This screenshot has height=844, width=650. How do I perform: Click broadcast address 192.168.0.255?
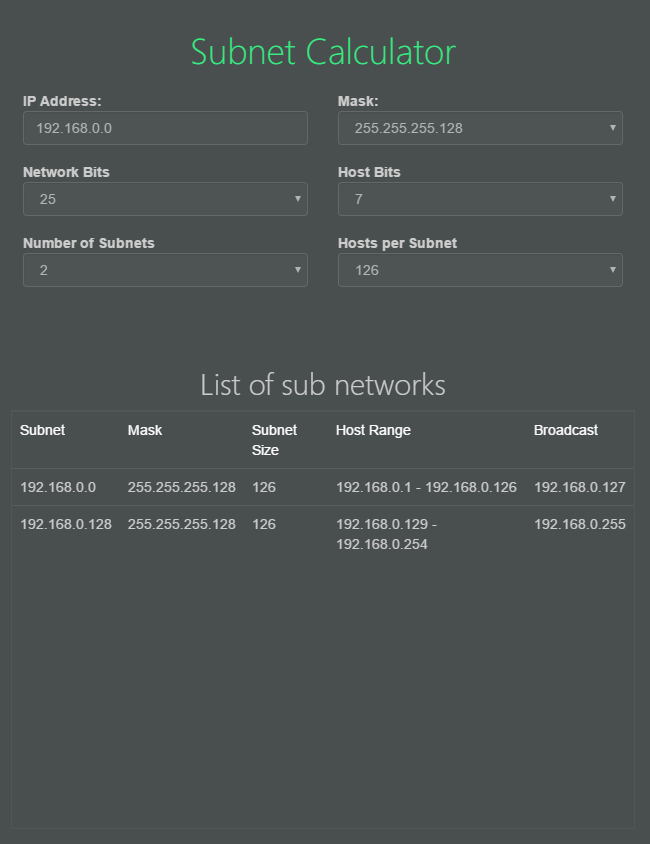click(580, 524)
